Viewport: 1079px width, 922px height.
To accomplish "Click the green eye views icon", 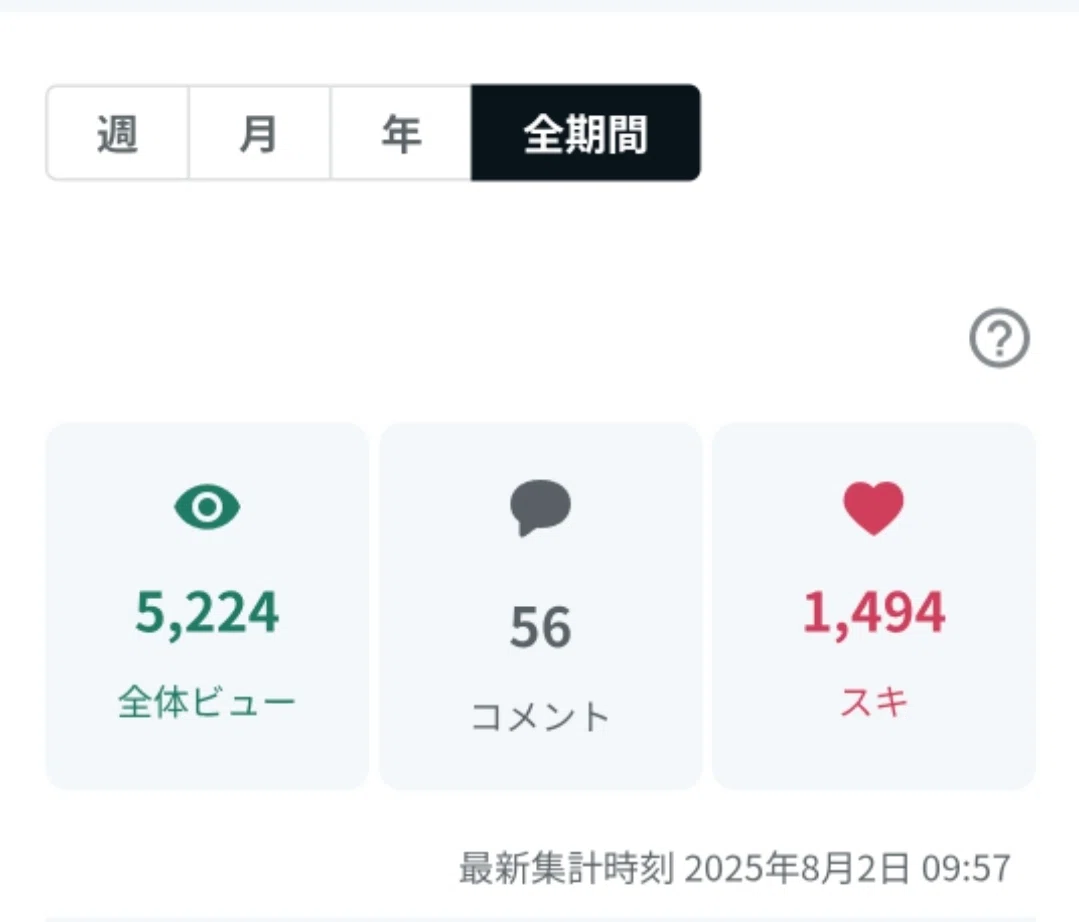I will [207, 507].
